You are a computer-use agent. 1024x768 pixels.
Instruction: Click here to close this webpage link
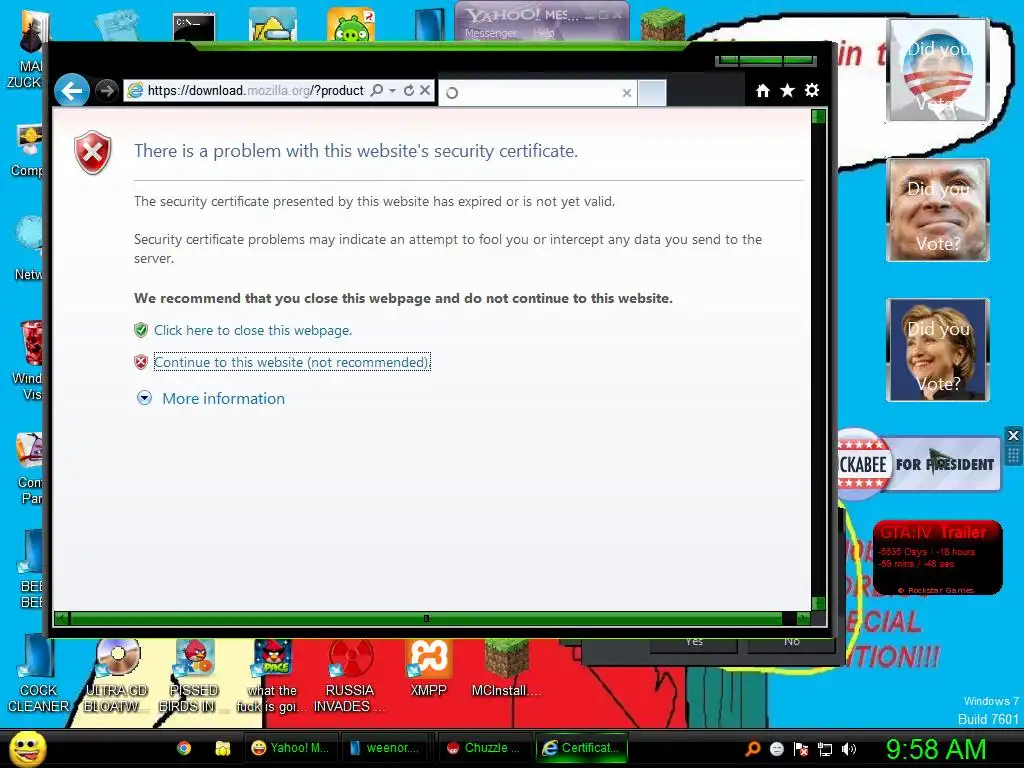(x=253, y=330)
